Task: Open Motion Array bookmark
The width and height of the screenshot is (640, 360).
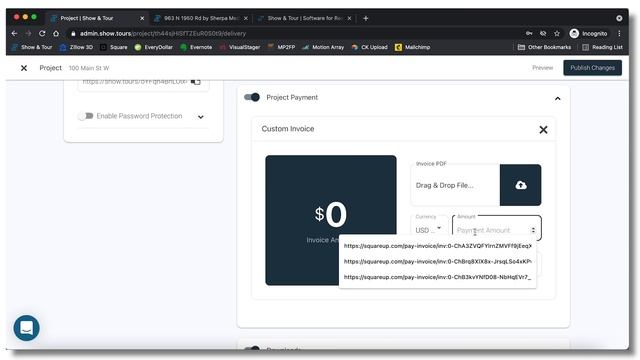Action: [323, 47]
